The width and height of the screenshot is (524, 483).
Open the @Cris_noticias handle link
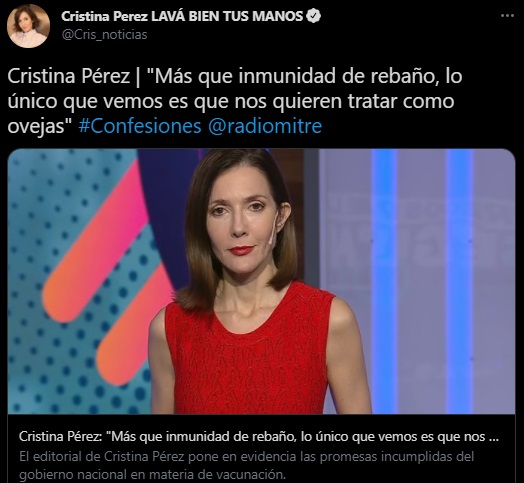[104, 35]
